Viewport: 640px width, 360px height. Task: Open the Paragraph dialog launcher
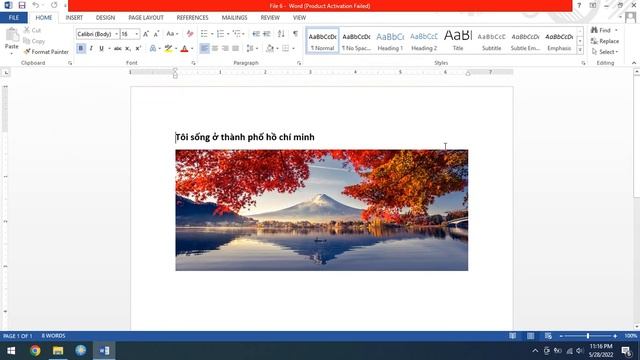[x=299, y=63]
